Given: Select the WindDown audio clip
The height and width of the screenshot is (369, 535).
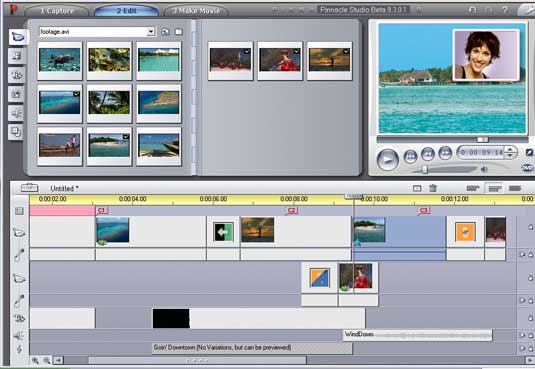Looking at the screenshot, I should pos(418,335).
